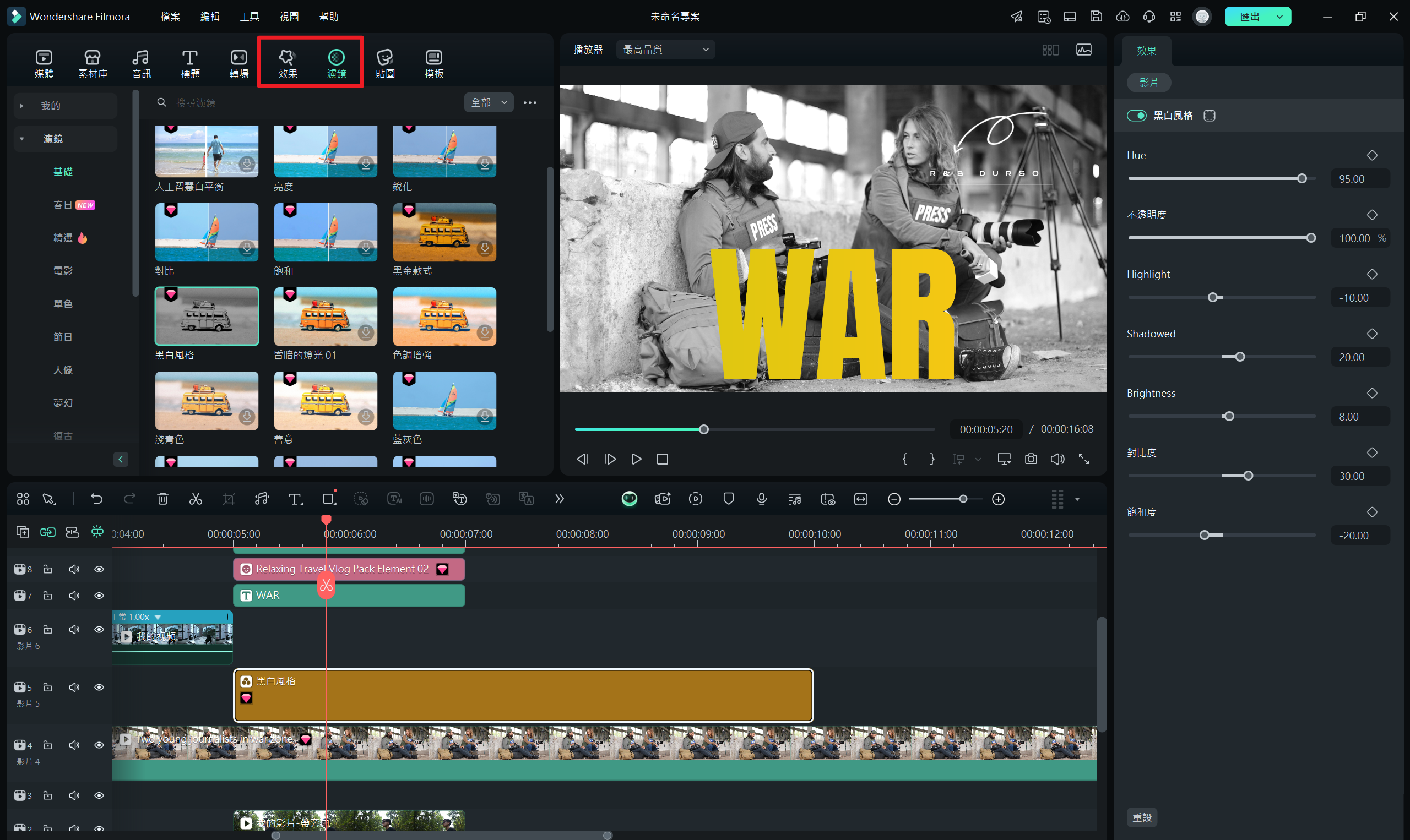Image resolution: width=1410 pixels, height=840 pixels.
Task: Click the cloud upload icon
Action: click(x=1122, y=17)
